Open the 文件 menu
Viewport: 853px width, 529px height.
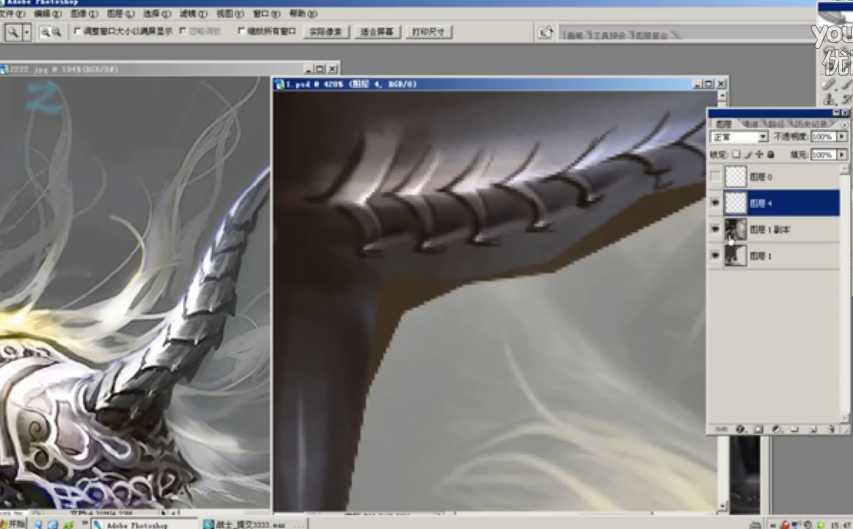tap(12, 14)
